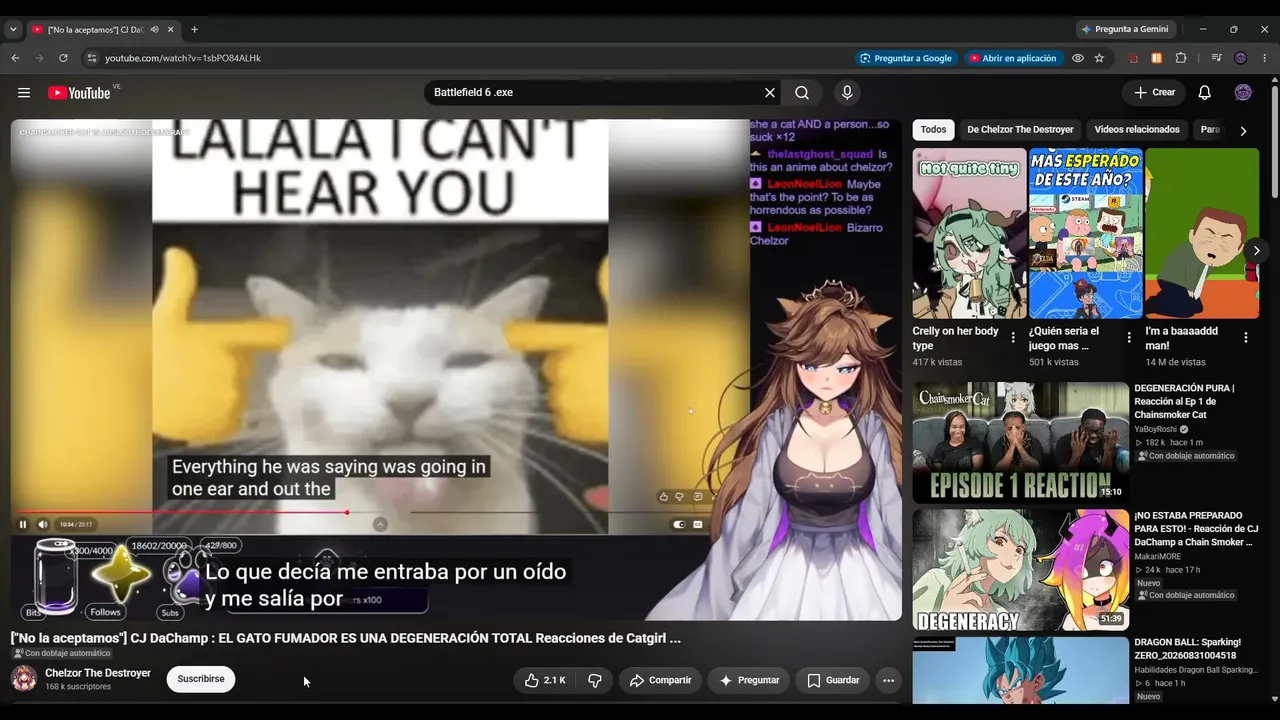Open DEGENERACIÓN PURA video title
This screenshot has height=720, width=1280.
click(x=1184, y=401)
